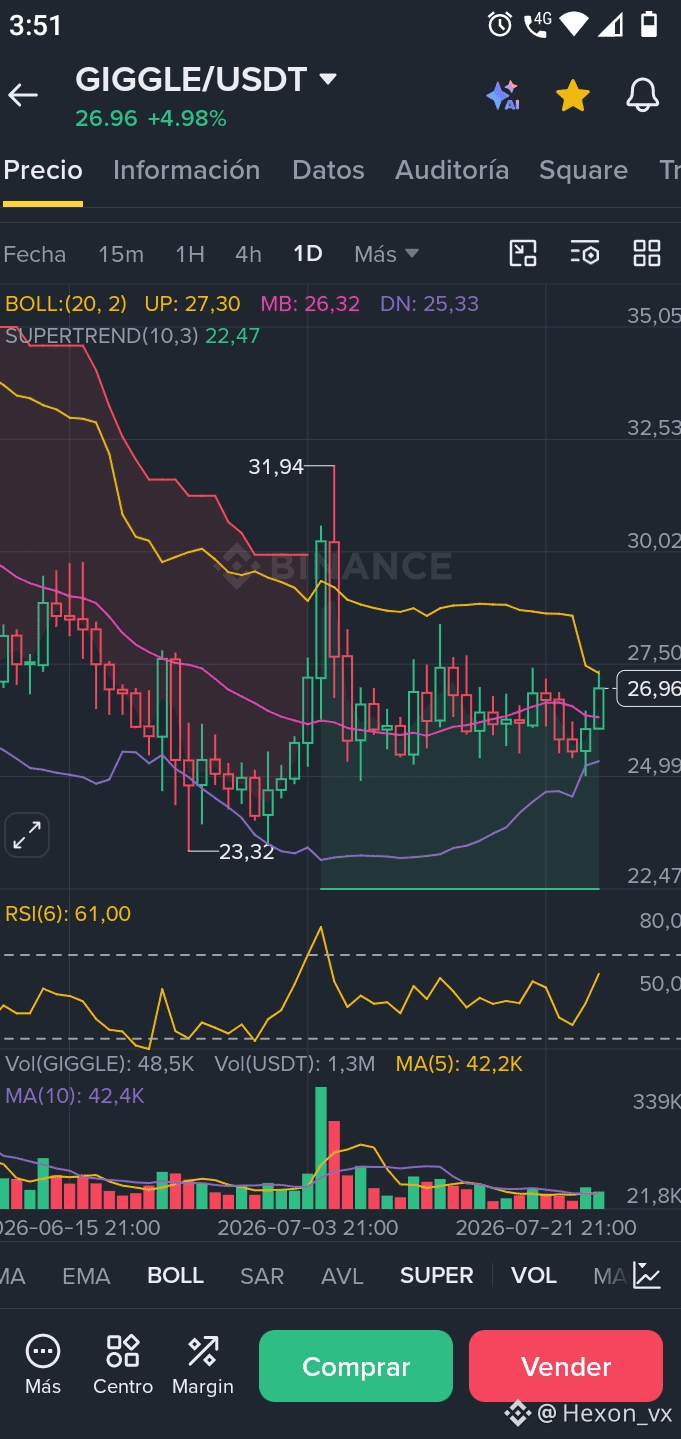Open the Más menu in bottom bar

coord(43,1365)
